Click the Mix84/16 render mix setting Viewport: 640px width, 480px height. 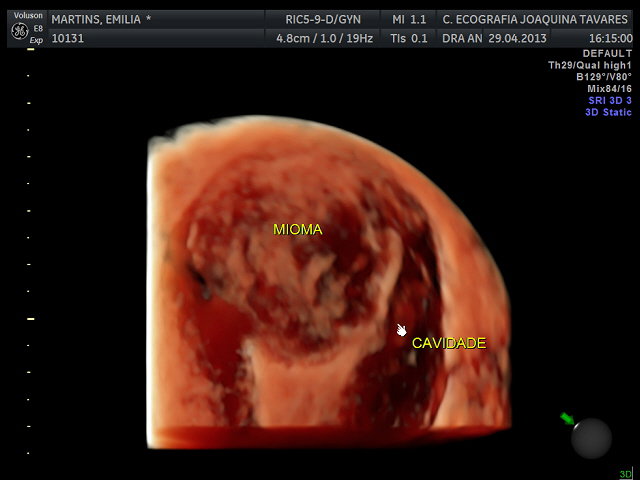[x=609, y=89]
